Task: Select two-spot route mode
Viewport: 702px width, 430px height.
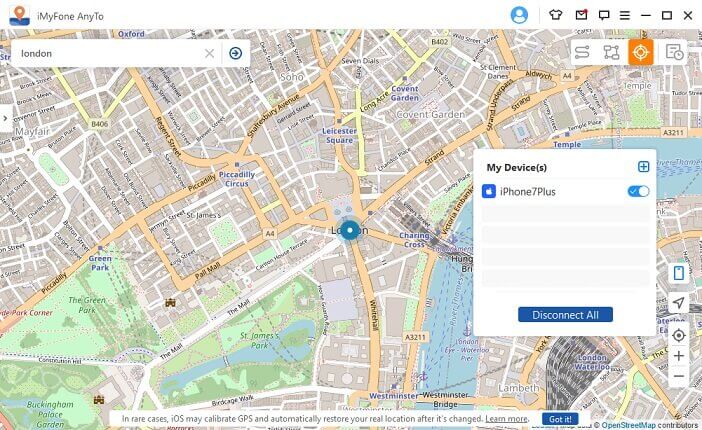Action: click(582, 52)
